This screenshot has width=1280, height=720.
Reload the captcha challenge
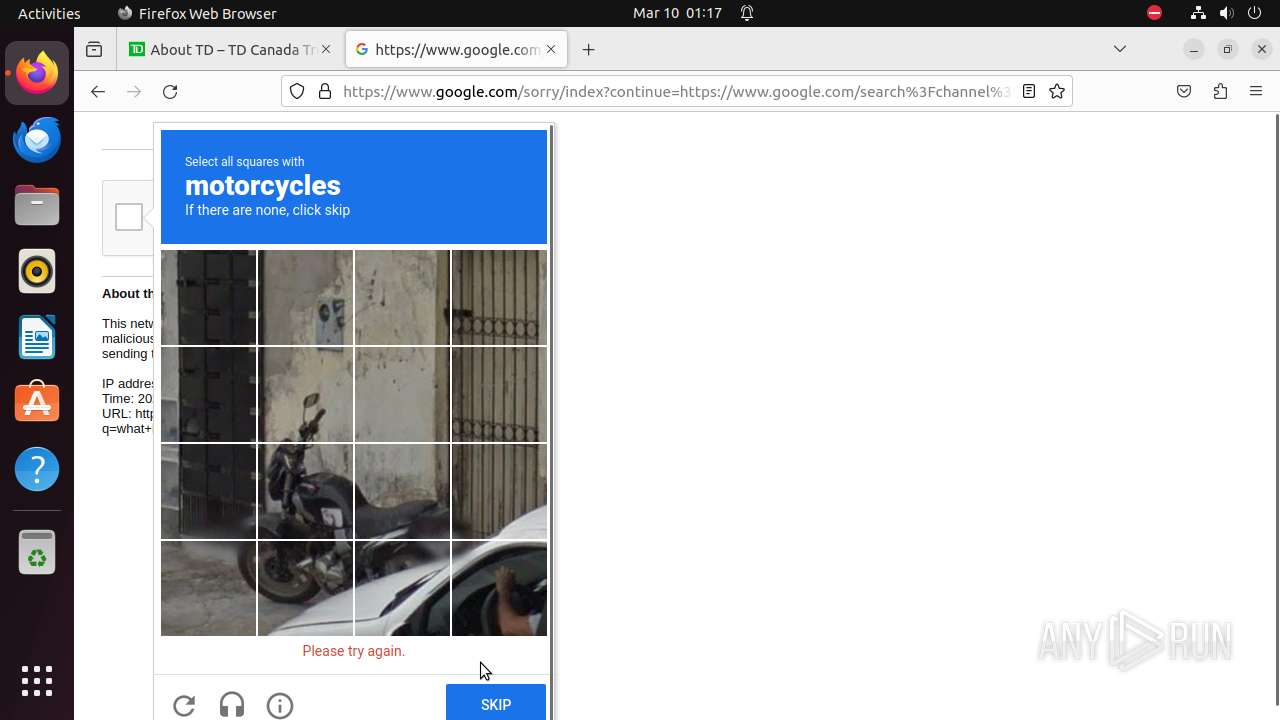coord(184,705)
